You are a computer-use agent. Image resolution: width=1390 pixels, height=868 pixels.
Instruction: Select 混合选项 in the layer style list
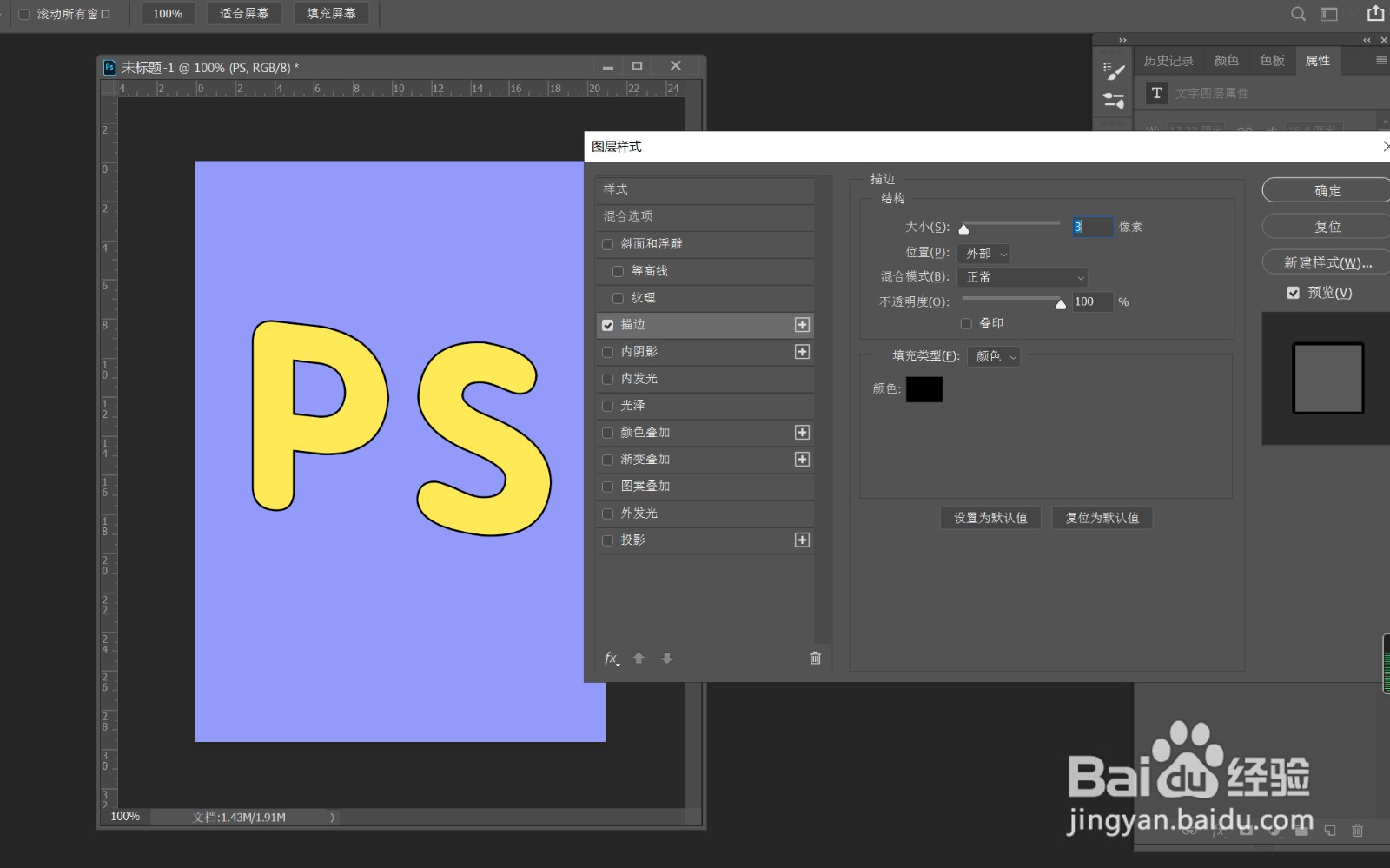(x=705, y=216)
